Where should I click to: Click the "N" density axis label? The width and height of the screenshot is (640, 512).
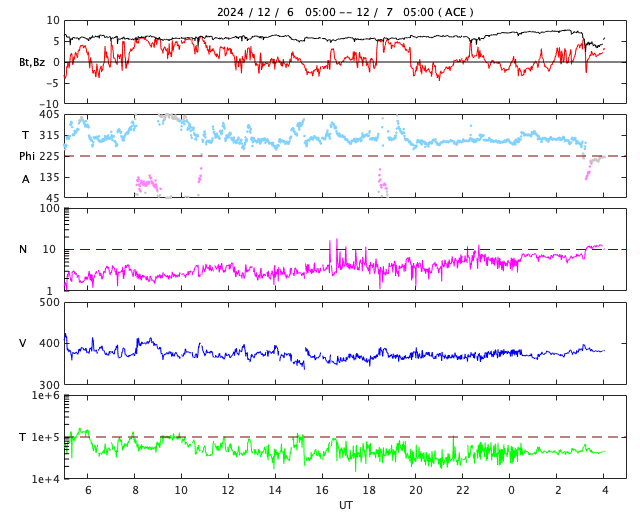pyautogui.click(x=23, y=249)
